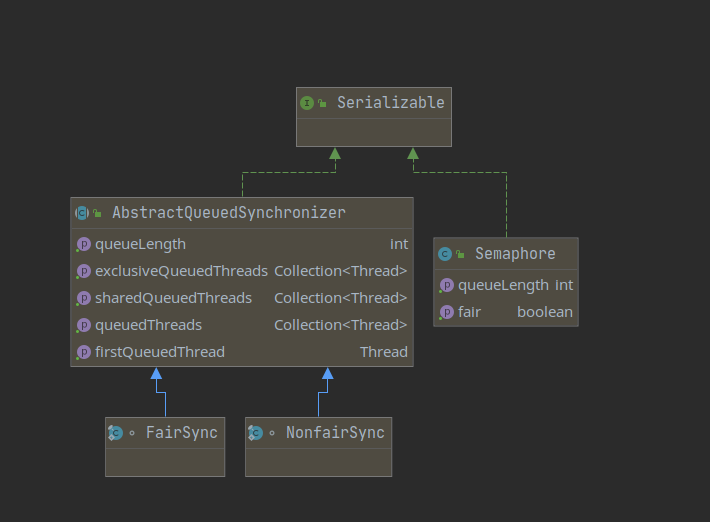
Task: Click the package-private dot beside FairSync
Action: (x=132, y=433)
